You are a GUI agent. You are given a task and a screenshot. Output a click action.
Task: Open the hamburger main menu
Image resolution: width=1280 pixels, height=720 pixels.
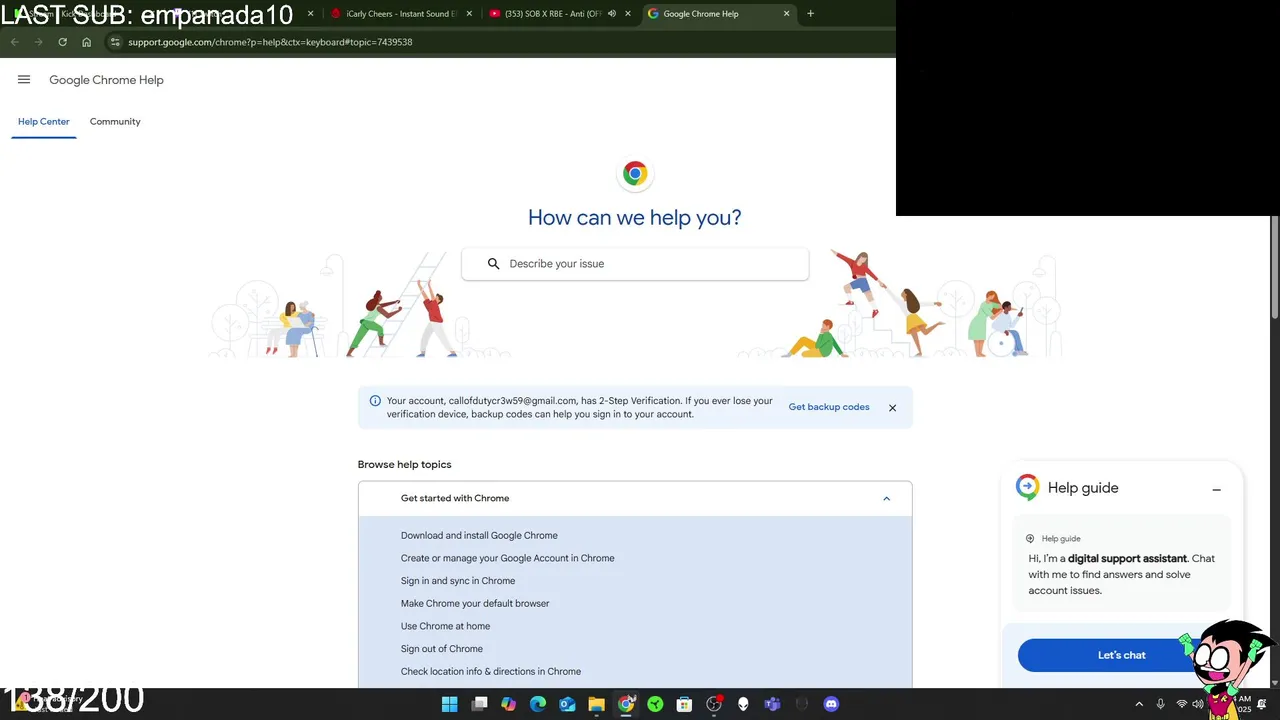[x=24, y=80]
